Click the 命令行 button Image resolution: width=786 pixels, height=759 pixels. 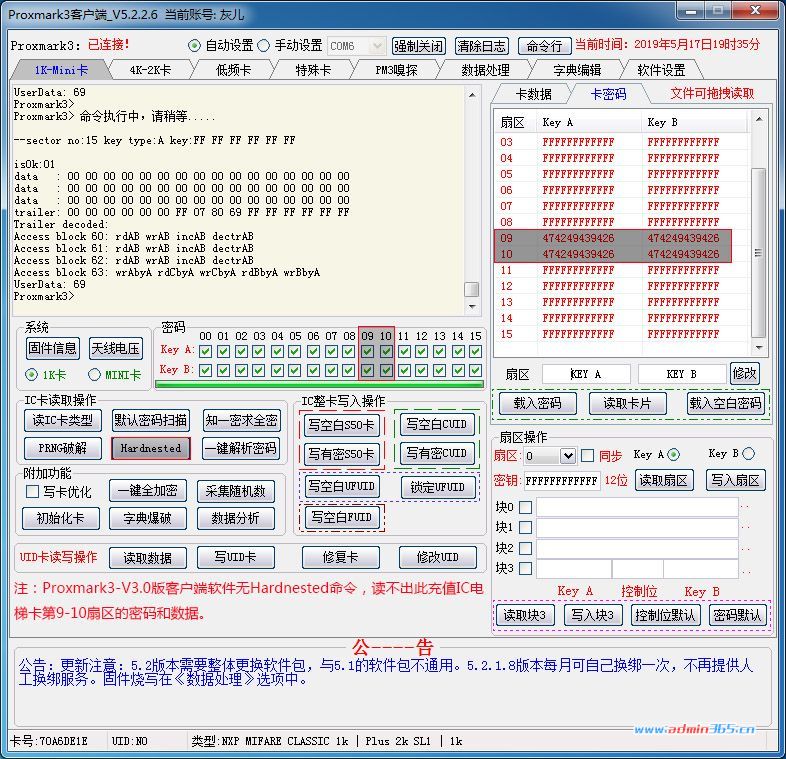point(544,46)
